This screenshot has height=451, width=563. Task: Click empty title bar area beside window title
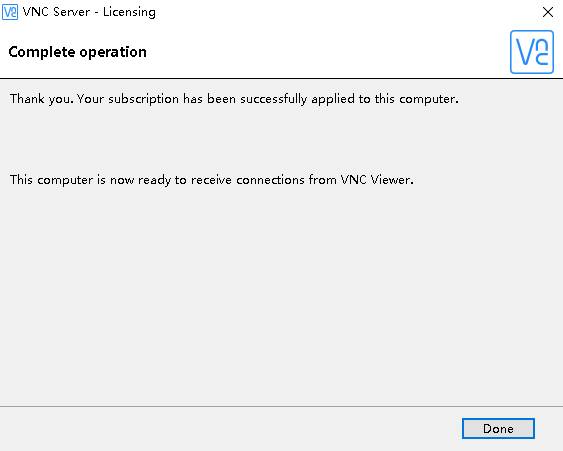[x=345, y=12]
